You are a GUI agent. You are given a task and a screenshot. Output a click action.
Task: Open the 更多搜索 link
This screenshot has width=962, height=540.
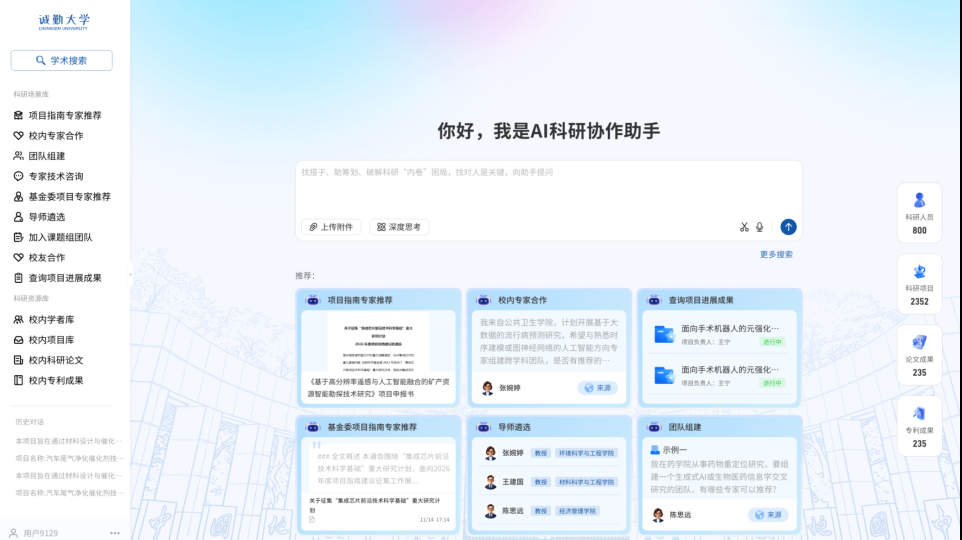776,254
